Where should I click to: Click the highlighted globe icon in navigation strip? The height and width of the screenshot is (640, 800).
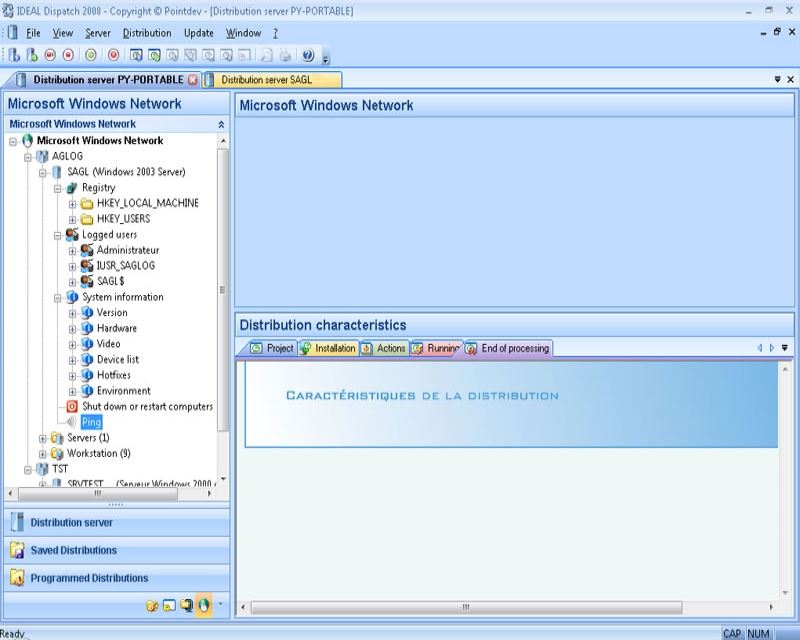coord(203,605)
